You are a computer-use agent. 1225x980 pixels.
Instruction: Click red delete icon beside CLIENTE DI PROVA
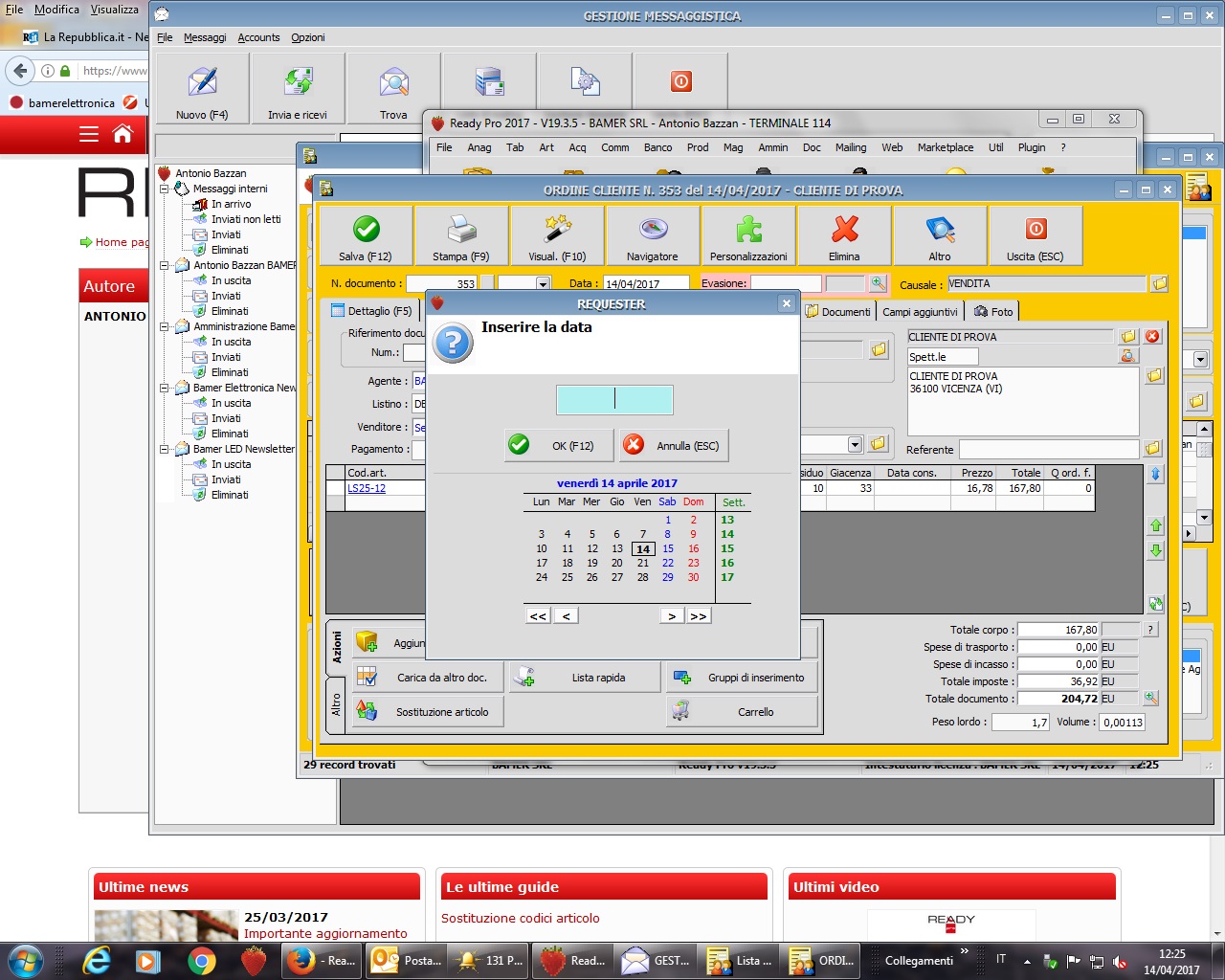(x=1152, y=336)
